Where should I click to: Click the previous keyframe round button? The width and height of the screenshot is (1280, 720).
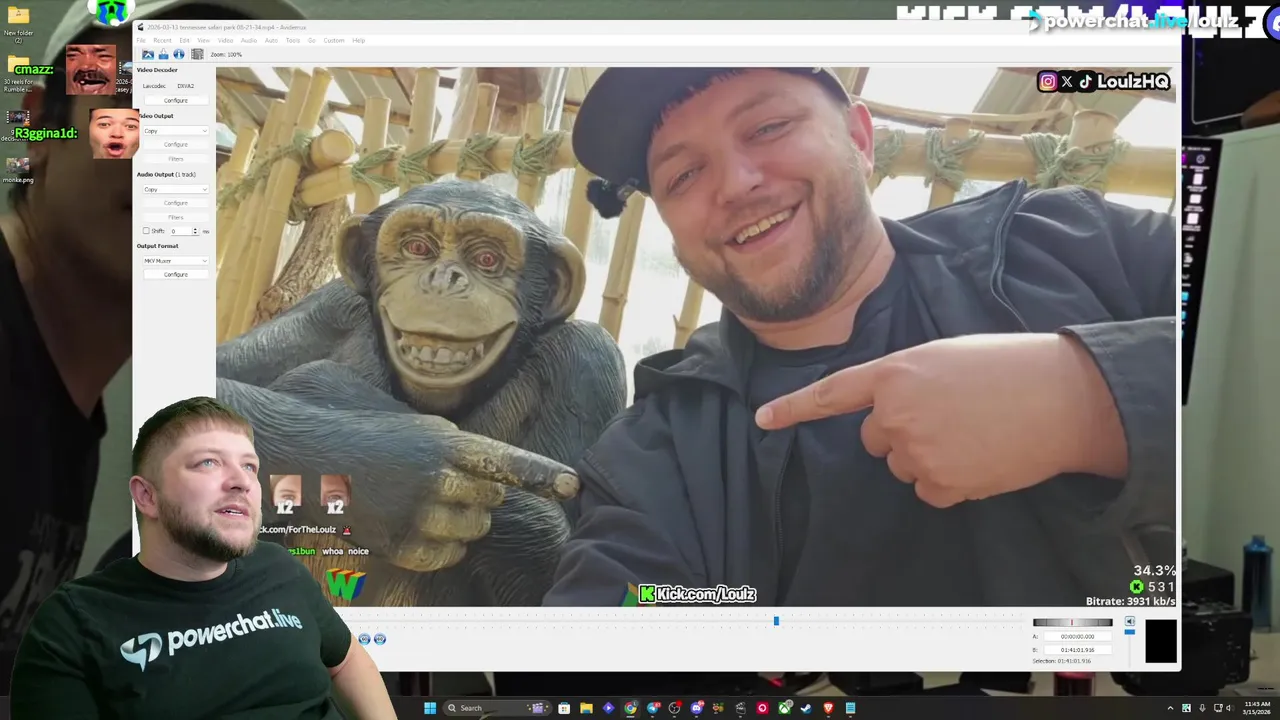coord(364,639)
